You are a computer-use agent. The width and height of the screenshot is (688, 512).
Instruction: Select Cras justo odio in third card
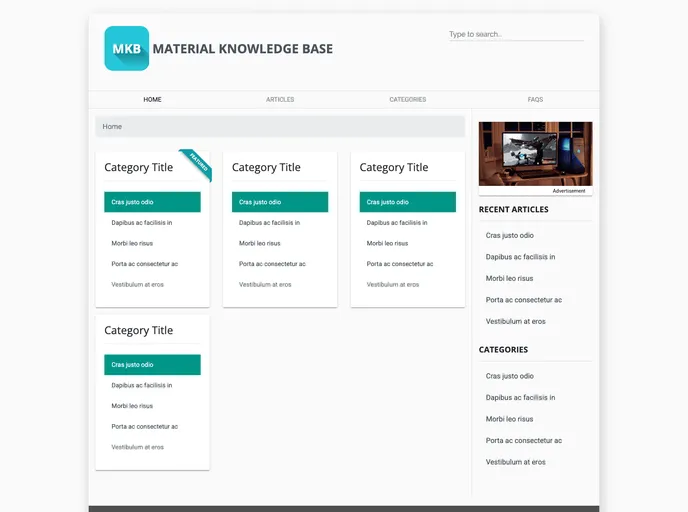[408, 202]
